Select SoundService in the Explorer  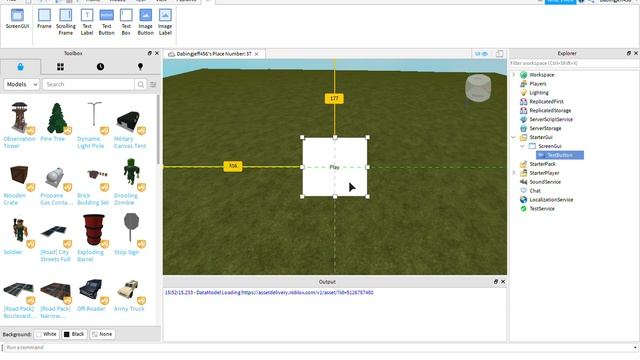tap(545, 182)
